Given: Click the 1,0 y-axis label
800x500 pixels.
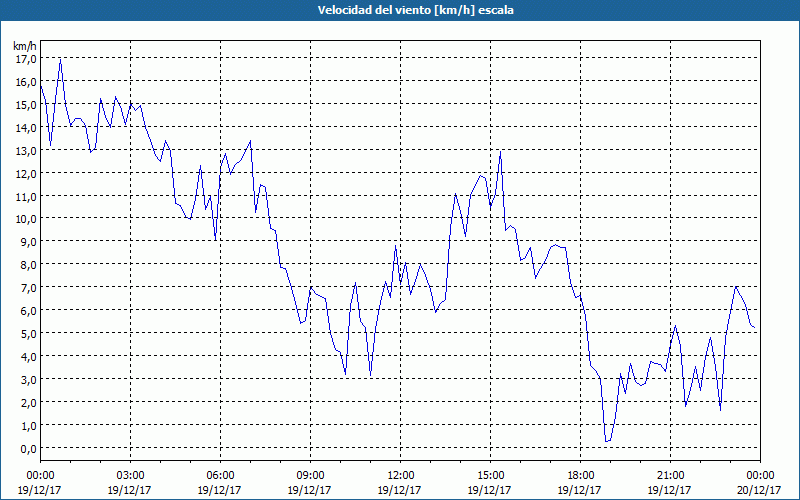Looking at the screenshot, I should 28,426.
